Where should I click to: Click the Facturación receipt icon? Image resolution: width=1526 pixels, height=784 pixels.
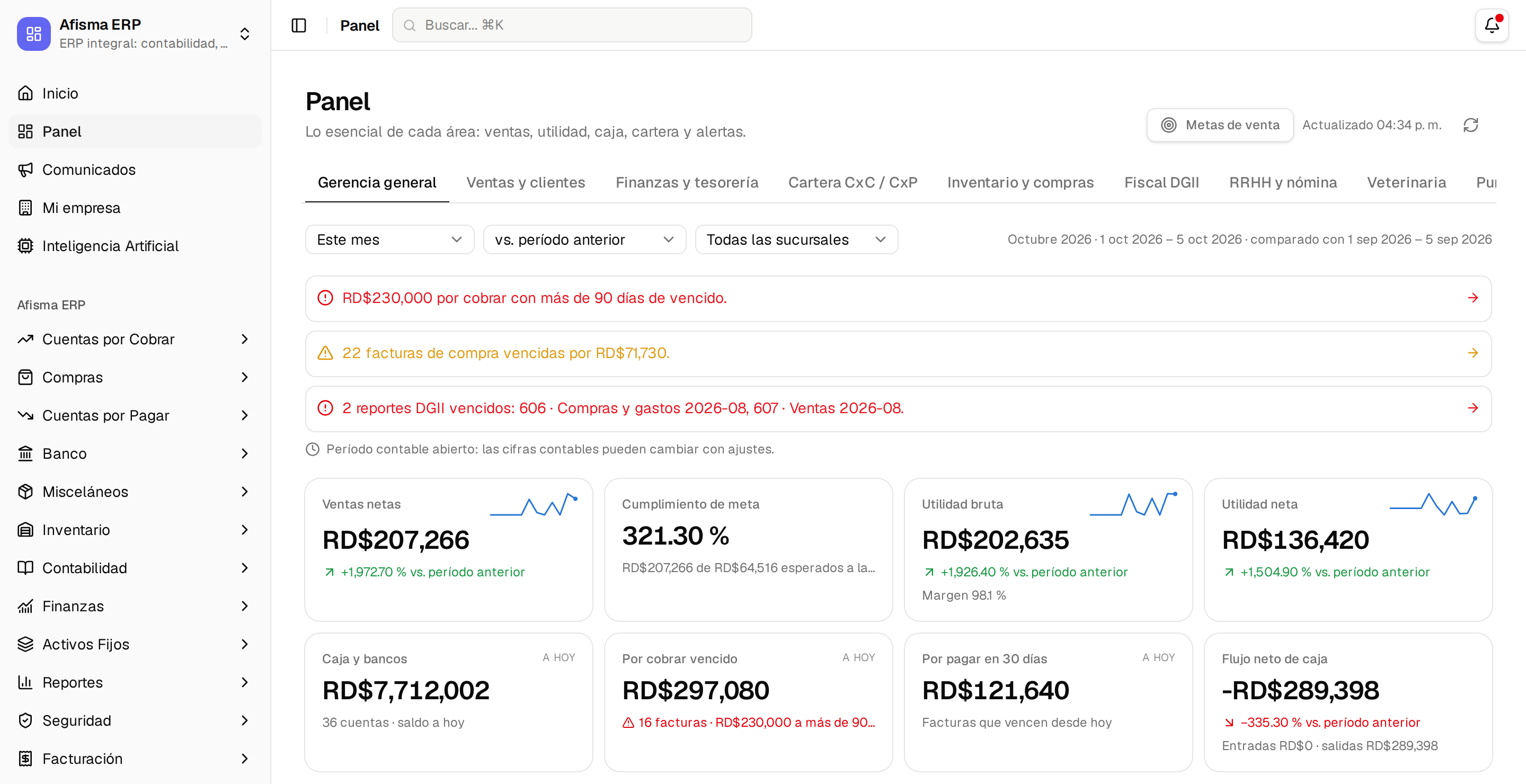click(x=25, y=759)
